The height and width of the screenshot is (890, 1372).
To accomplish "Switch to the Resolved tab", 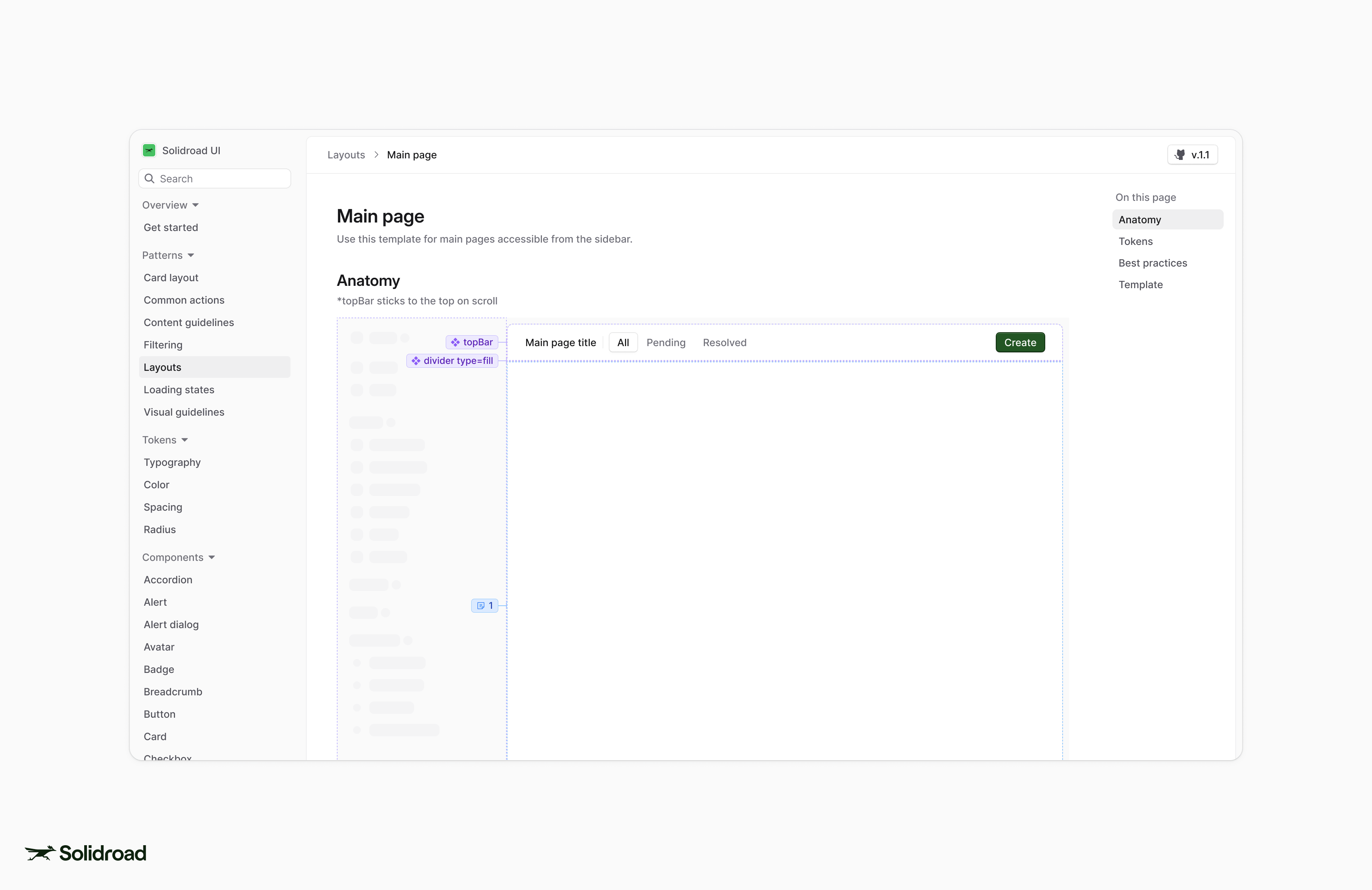I will pyautogui.click(x=724, y=343).
